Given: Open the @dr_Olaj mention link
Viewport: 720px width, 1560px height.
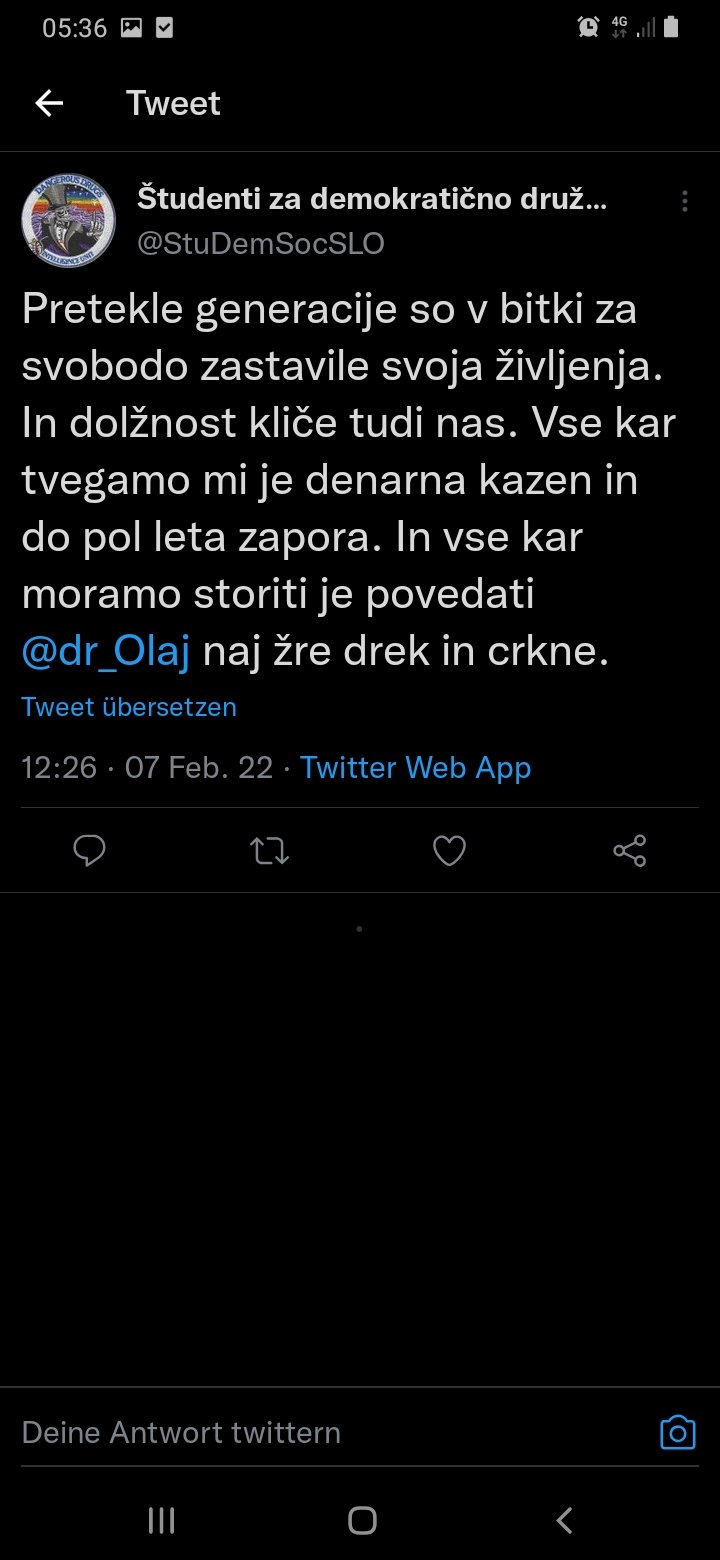Looking at the screenshot, I should (106, 652).
